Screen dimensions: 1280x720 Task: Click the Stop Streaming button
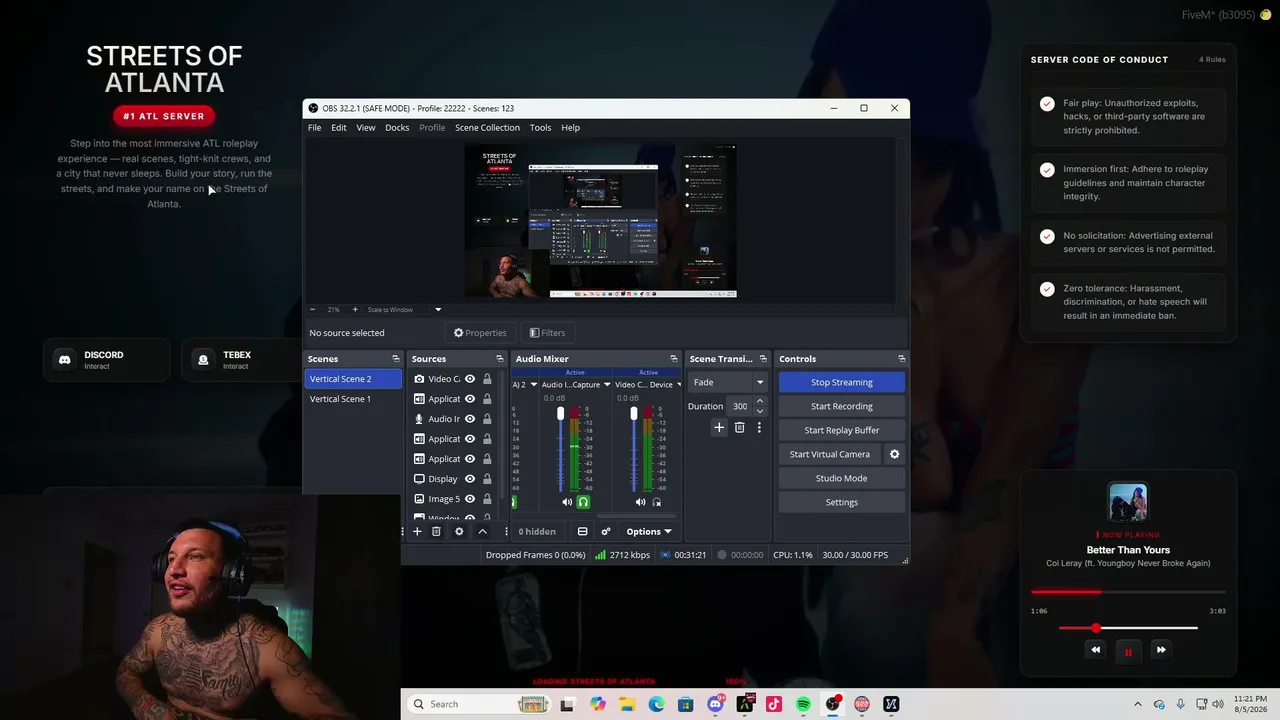pos(842,382)
